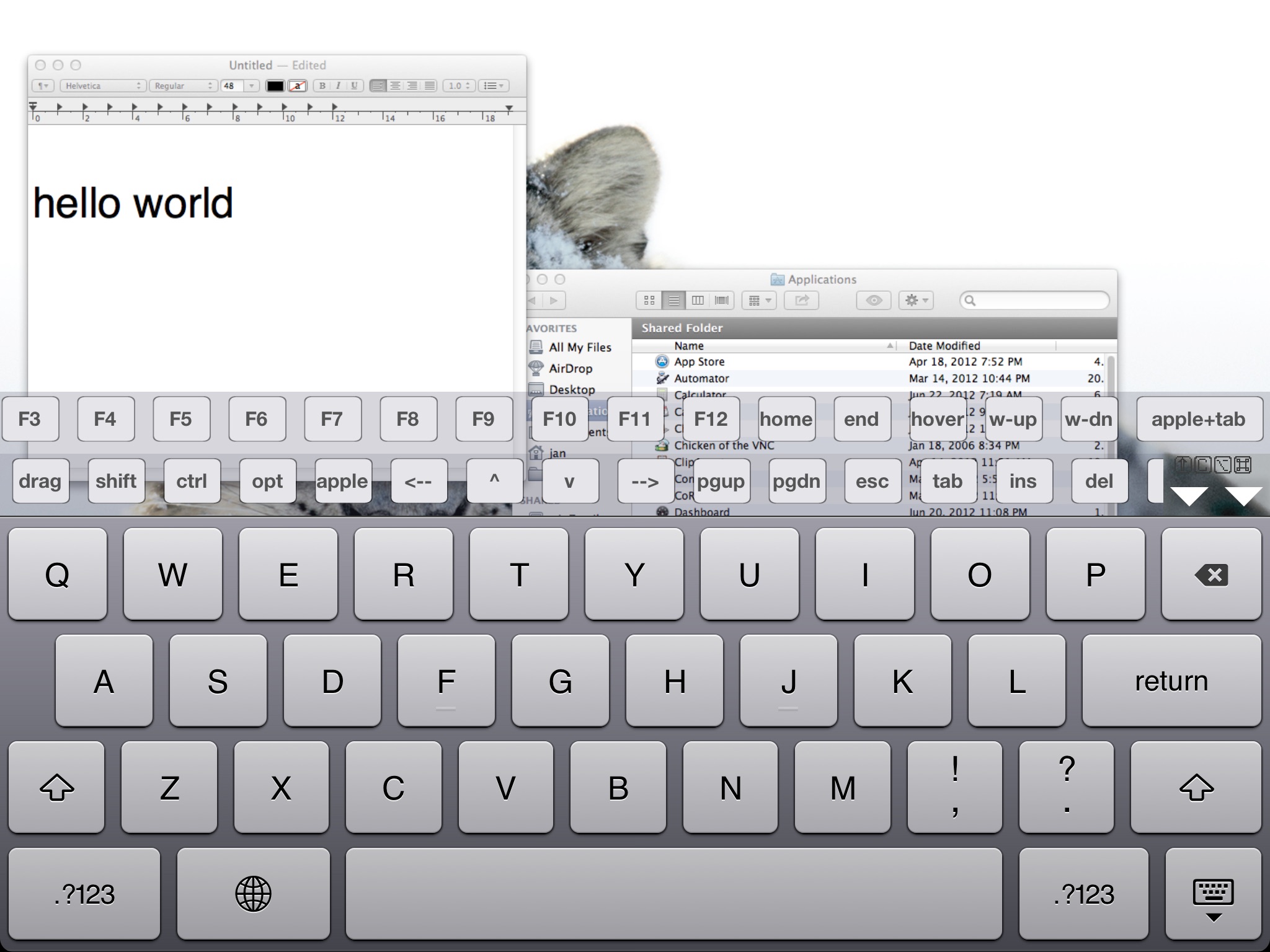Open the list style dropdown in TextEdit
The width and height of the screenshot is (1270, 952).
point(494,86)
